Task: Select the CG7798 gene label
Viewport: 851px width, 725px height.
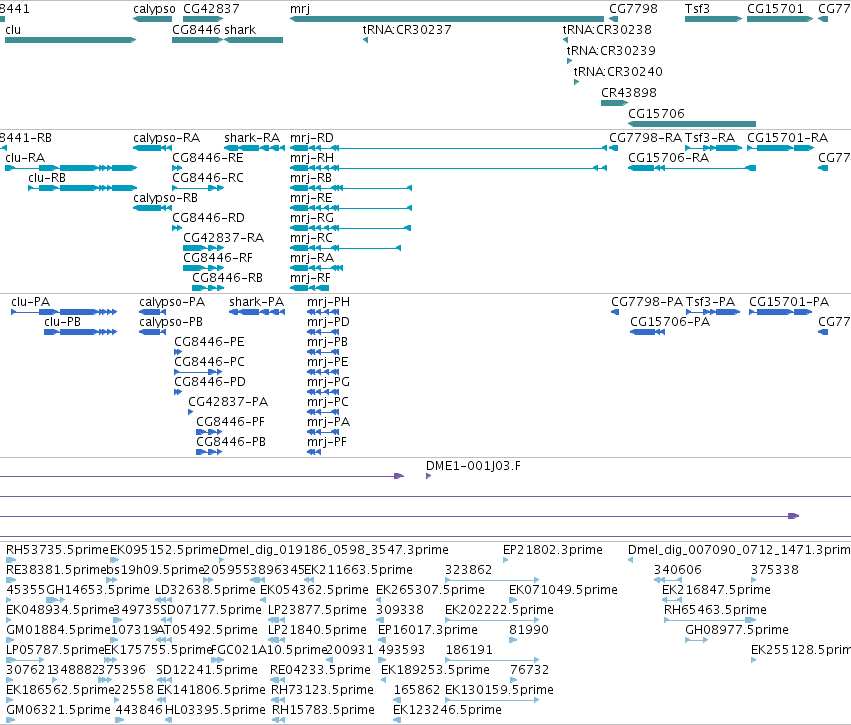Action: pyautogui.click(x=633, y=9)
